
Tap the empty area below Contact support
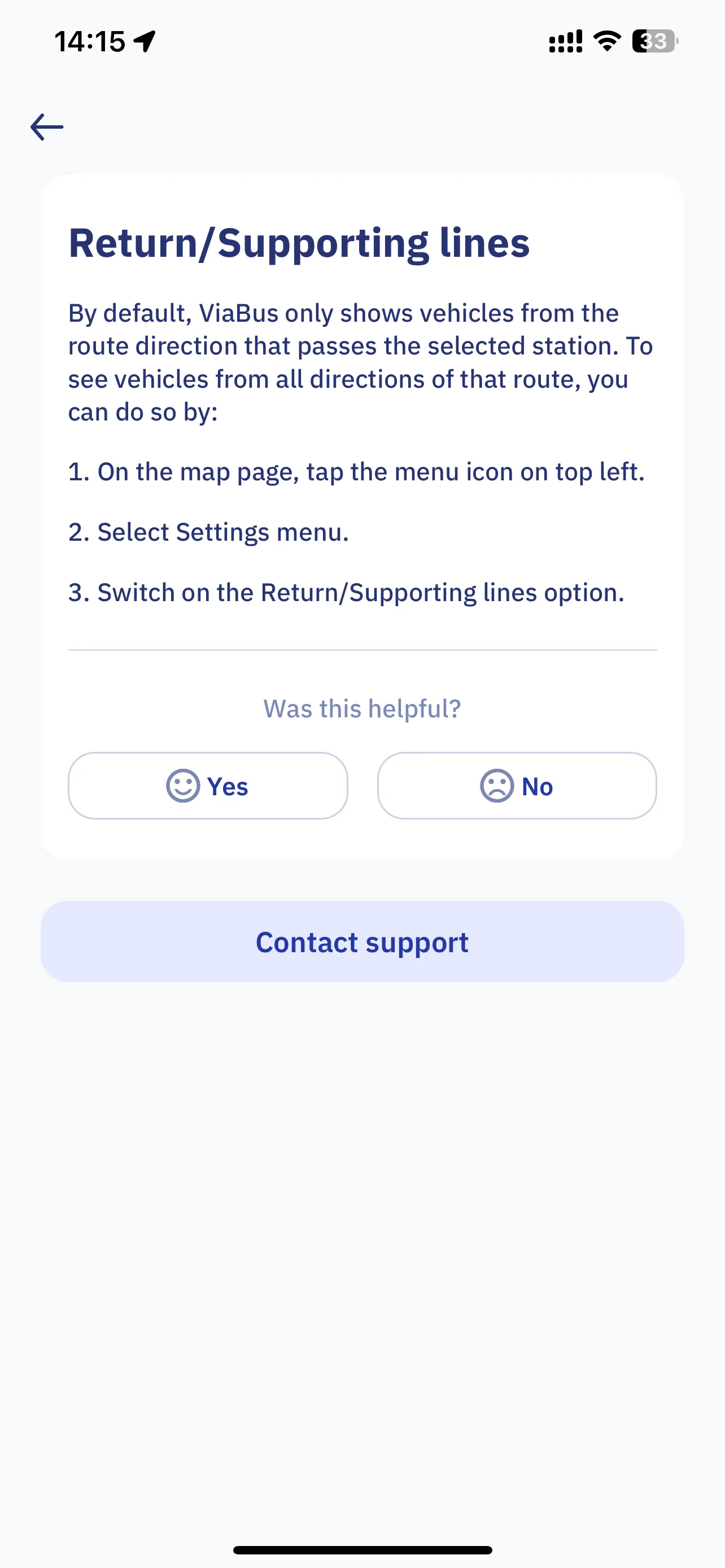pyautogui.click(x=362, y=1248)
